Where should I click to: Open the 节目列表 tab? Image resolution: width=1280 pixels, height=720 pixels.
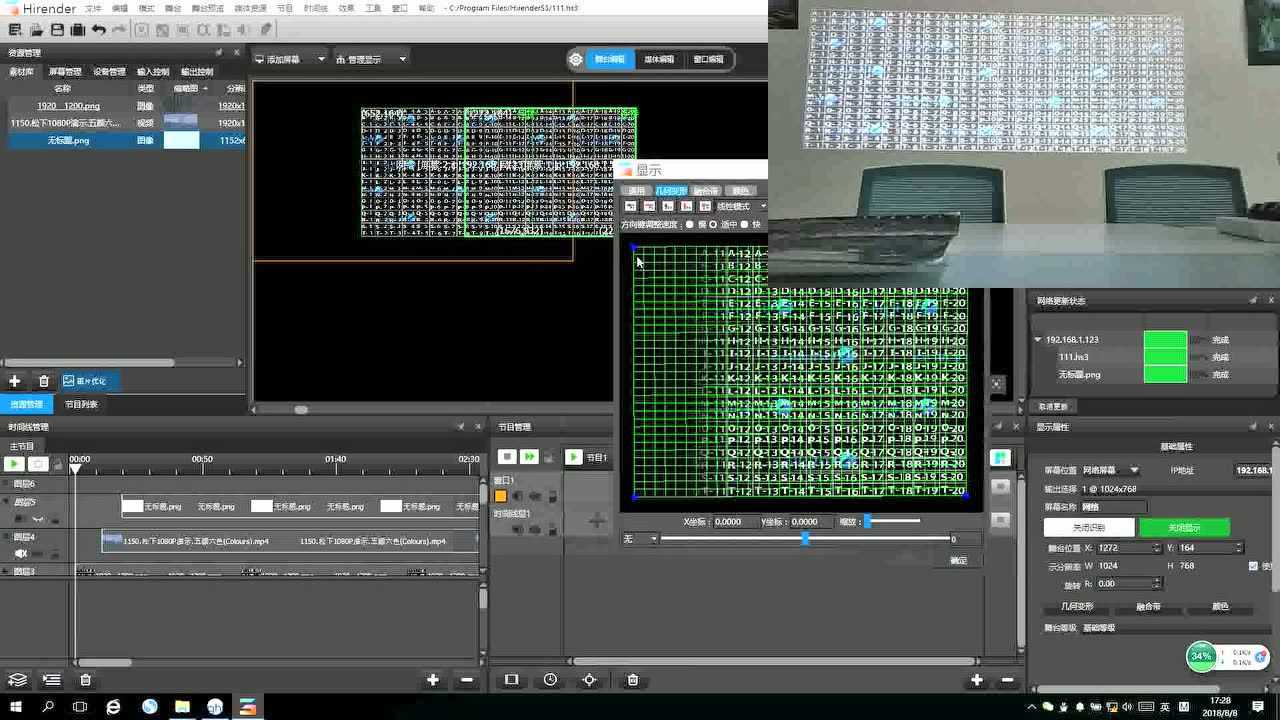coord(81,405)
